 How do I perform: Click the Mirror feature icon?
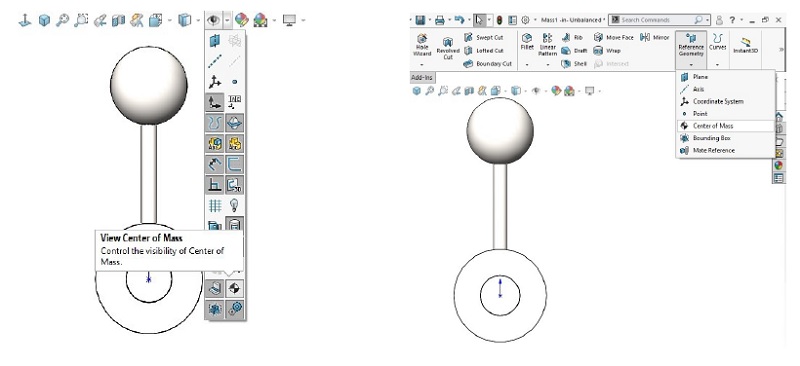(x=655, y=37)
